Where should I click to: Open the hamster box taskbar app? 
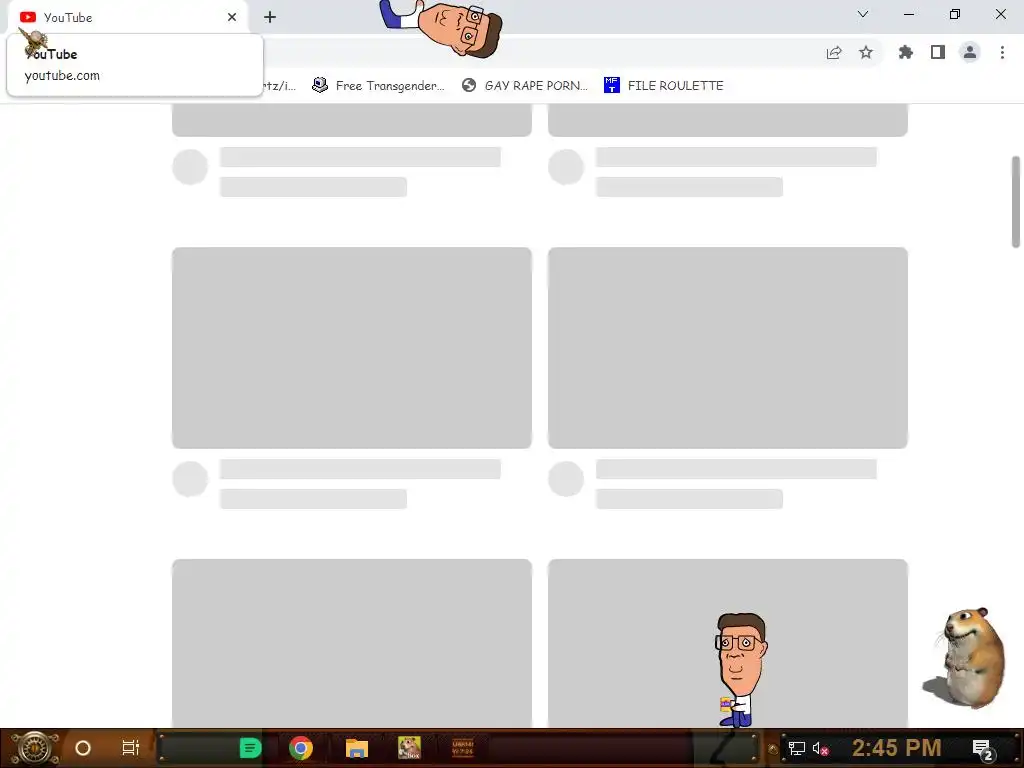click(409, 748)
